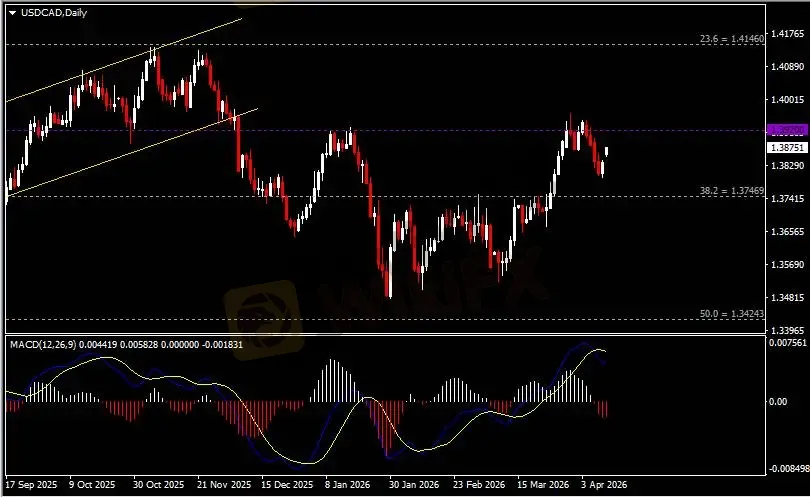Click the 1.38290 price scale value
The width and height of the screenshot is (810, 497).
787,166
